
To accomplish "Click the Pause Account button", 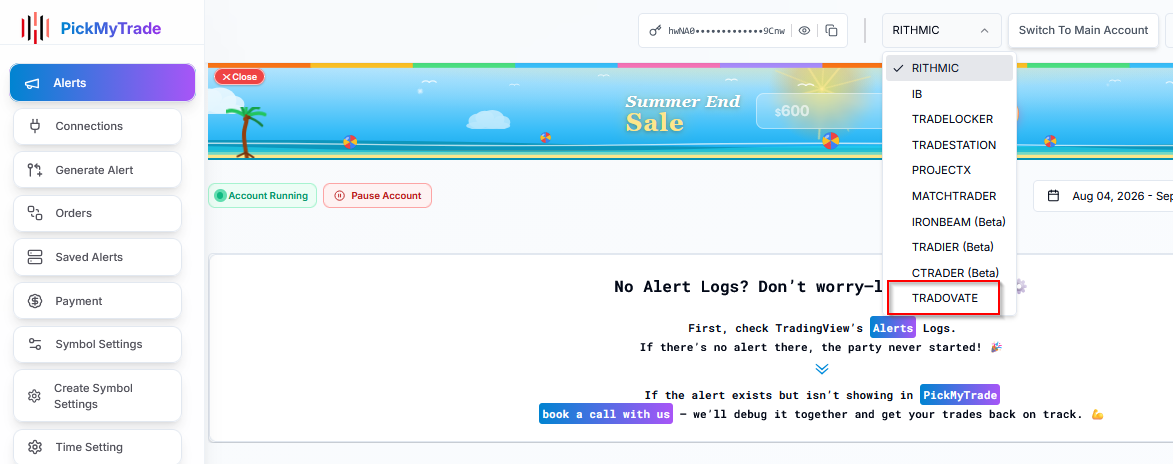I will [x=378, y=195].
